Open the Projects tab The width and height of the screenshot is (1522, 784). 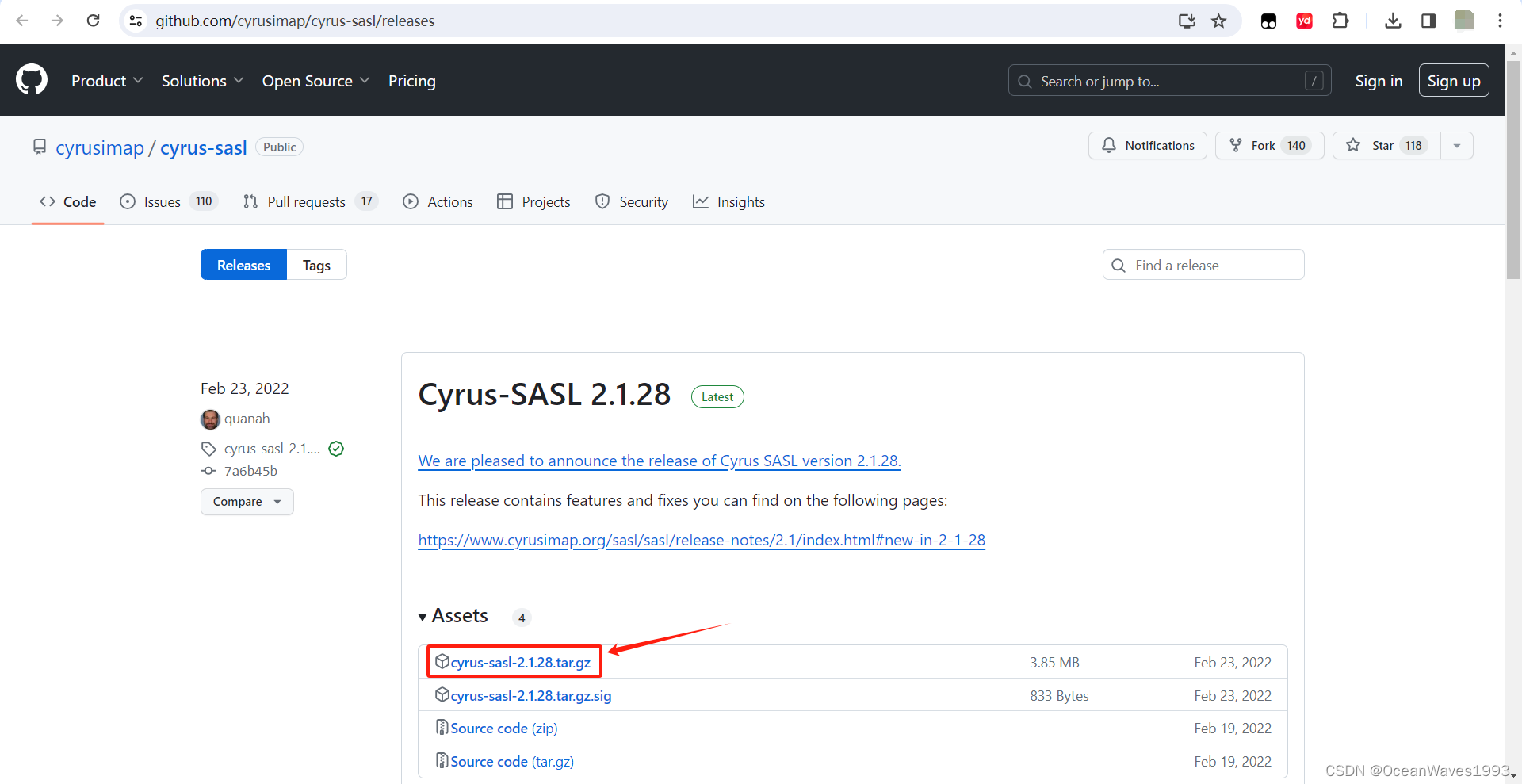(533, 202)
